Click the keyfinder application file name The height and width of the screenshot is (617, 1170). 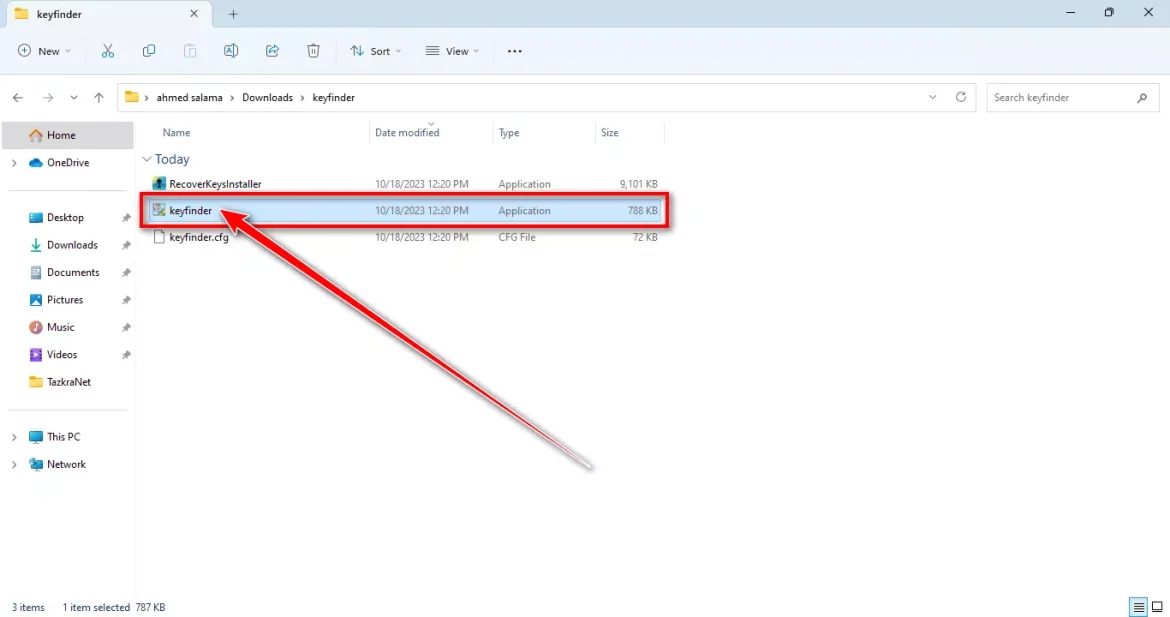coord(190,210)
